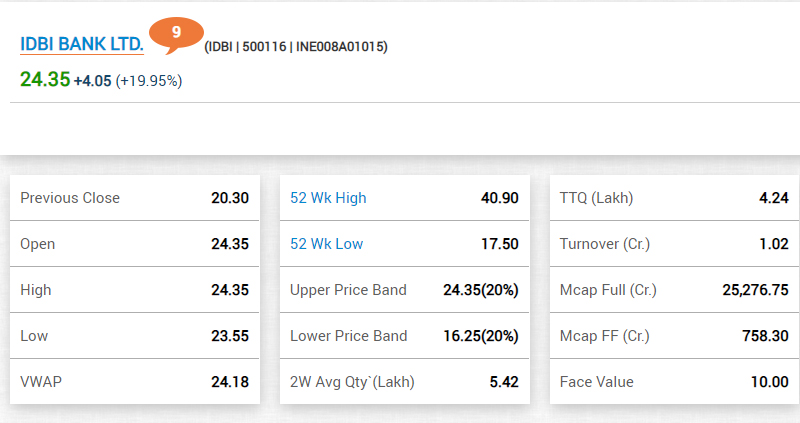The height and width of the screenshot is (423, 800).
Task: Click the +4.05 price change value
Action: pos(92,81)
